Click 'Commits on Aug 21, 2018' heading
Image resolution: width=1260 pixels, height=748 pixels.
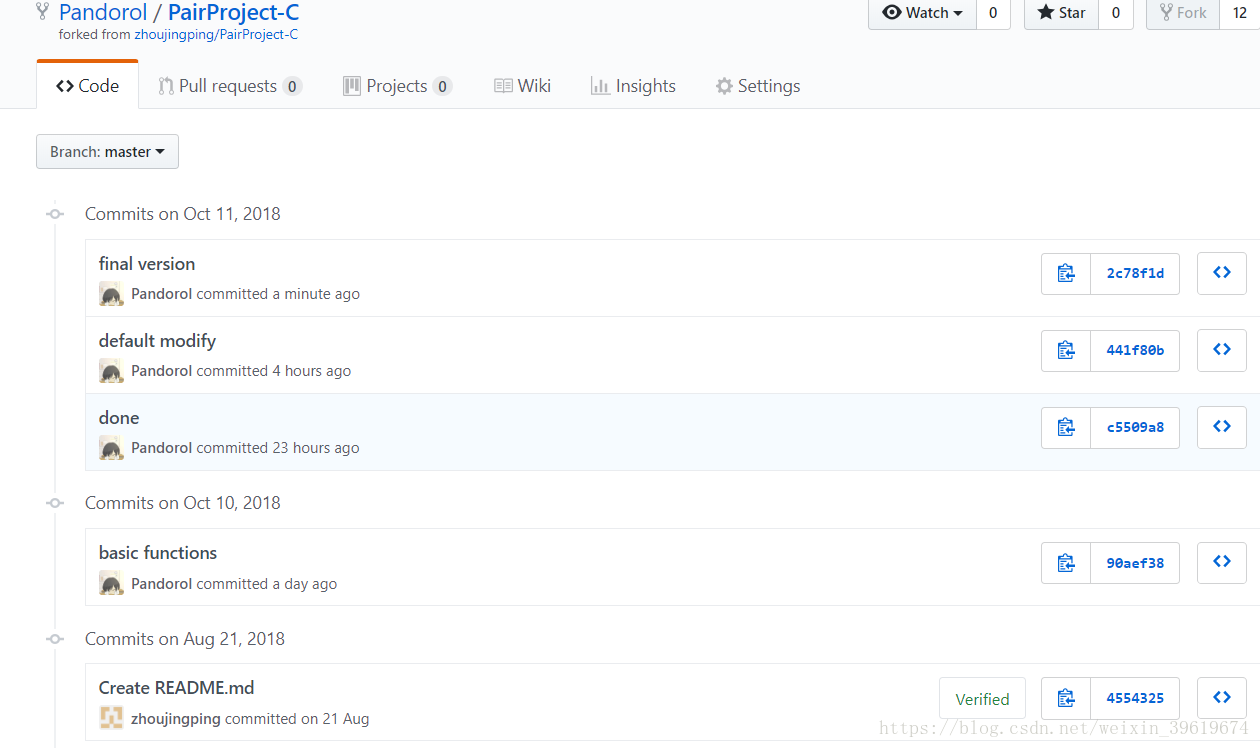pos(185,639)
